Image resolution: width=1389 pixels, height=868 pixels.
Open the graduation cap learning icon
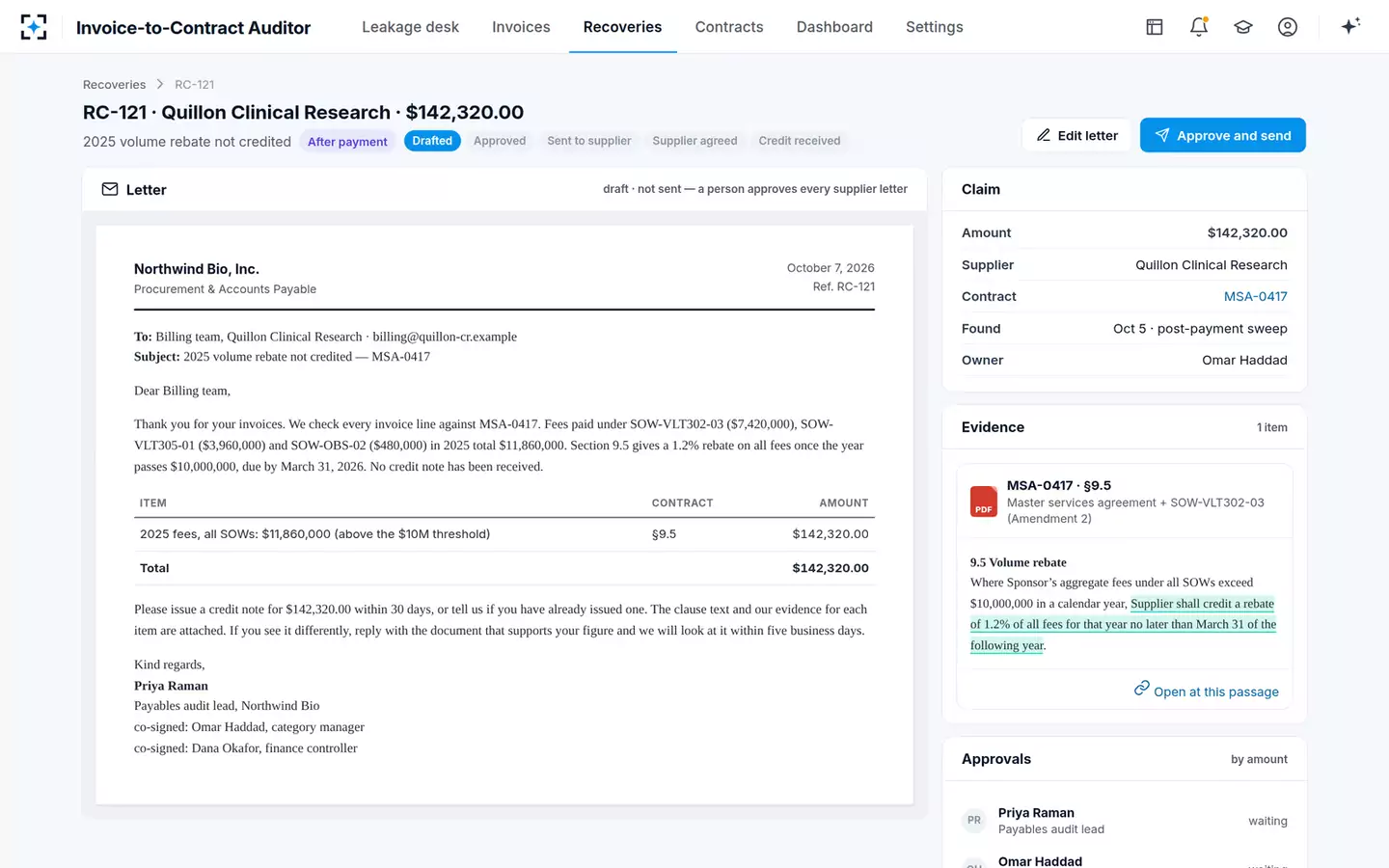point(1243,27)
